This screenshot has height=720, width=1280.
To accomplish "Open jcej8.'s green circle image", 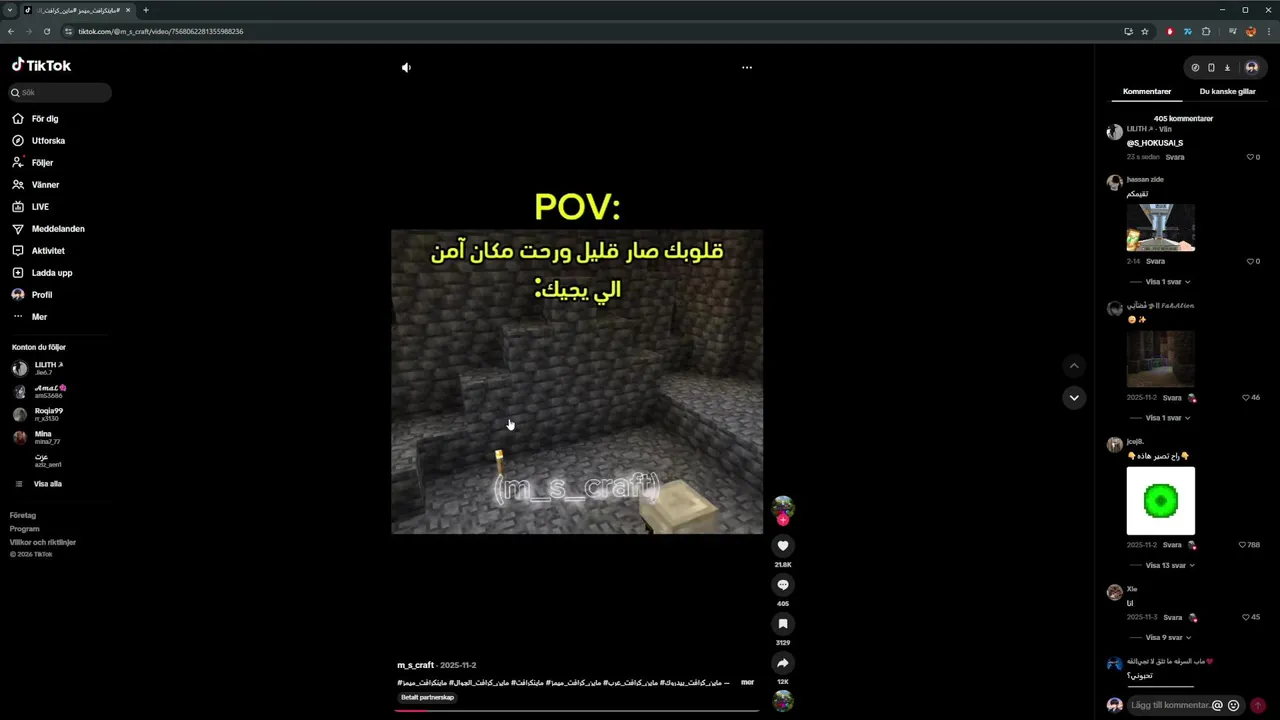I will point(1160,501).
